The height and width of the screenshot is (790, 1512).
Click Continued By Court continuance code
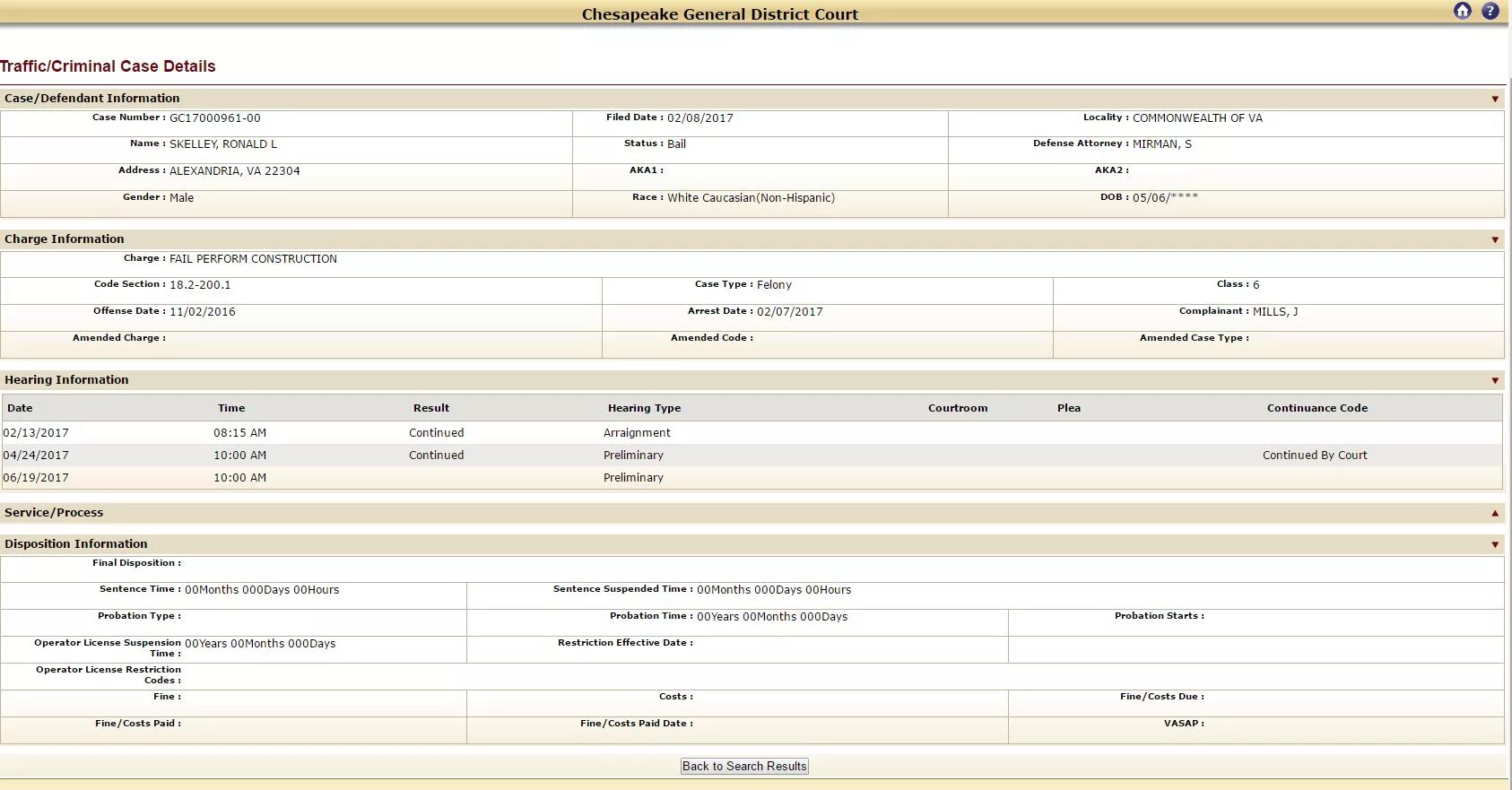[x=1315, y=455]
